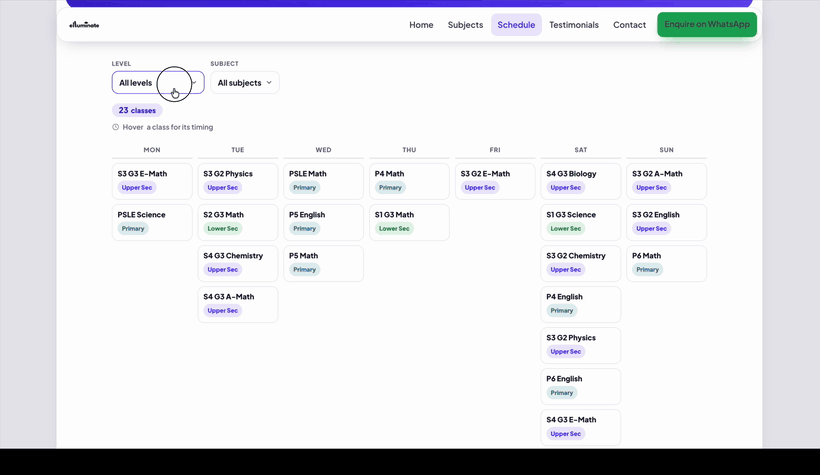Viewport: 820px width, 475px height.
Task: Select S4 G3 Chemistry class
Action: coord(238,263)
